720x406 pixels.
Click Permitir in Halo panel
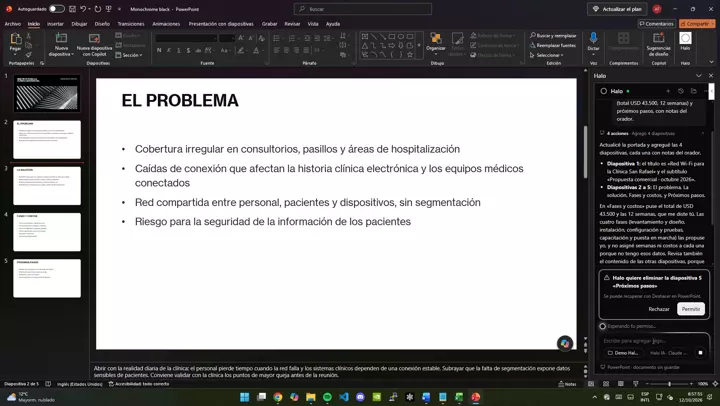[691, 309]
